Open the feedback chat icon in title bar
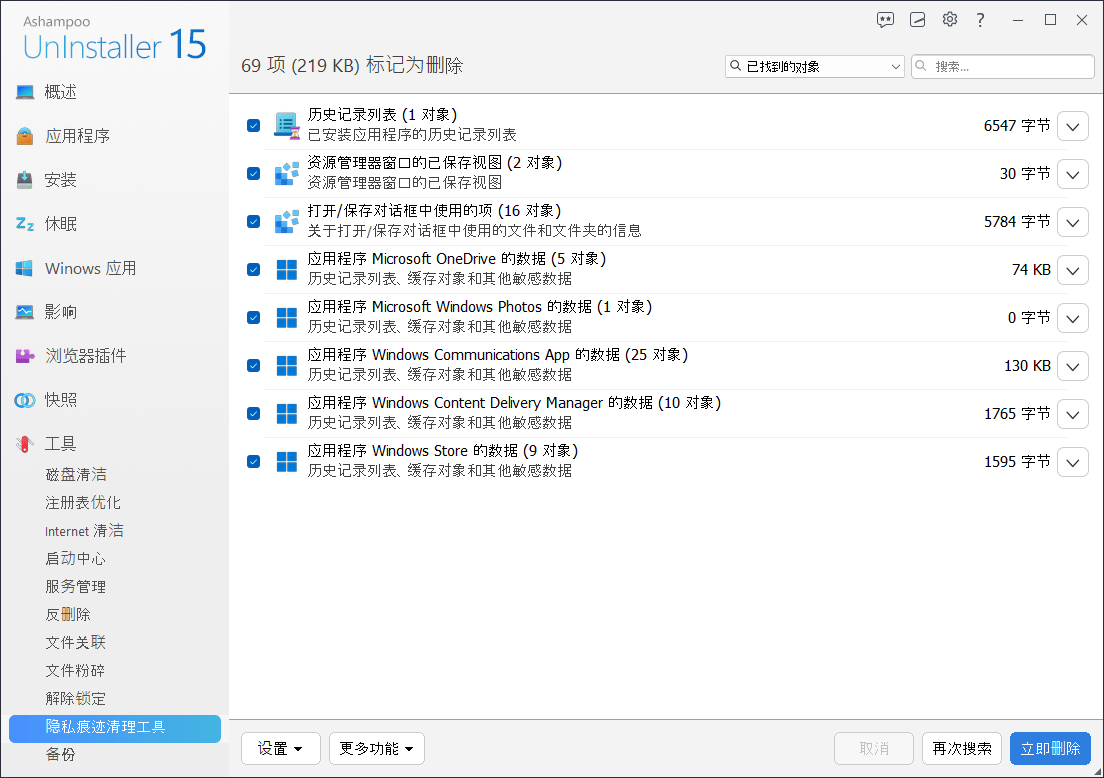The image size is (1104, 778). click(885, 20)
